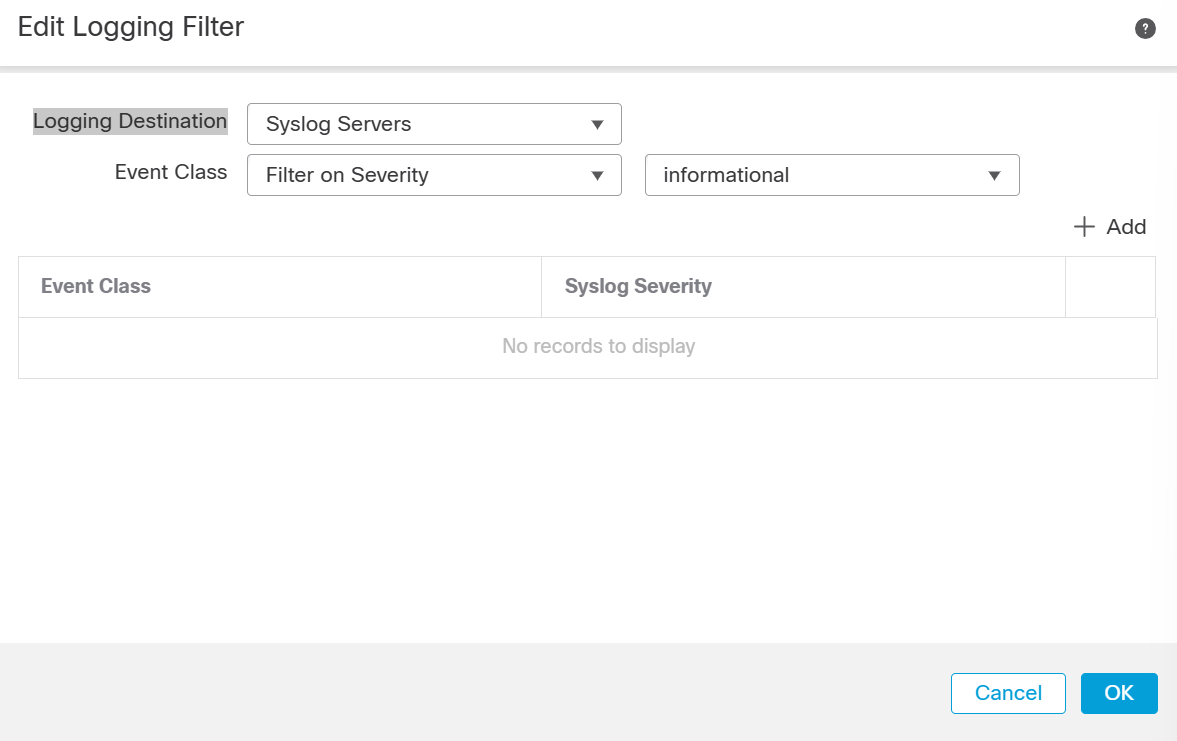Click the No records to display row
Image resolution: width=1177 pixels, height=741 pixels.
pos(598,346)
